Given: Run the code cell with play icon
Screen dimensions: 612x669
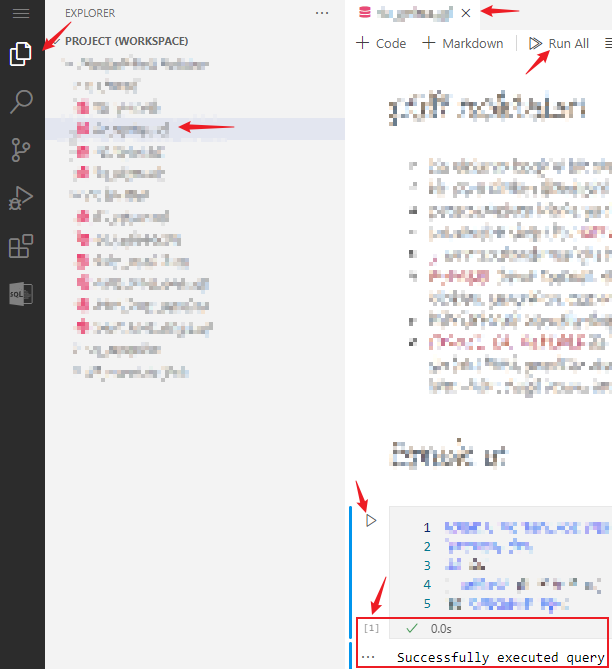Looking at the screenshot, I should 371,521.
